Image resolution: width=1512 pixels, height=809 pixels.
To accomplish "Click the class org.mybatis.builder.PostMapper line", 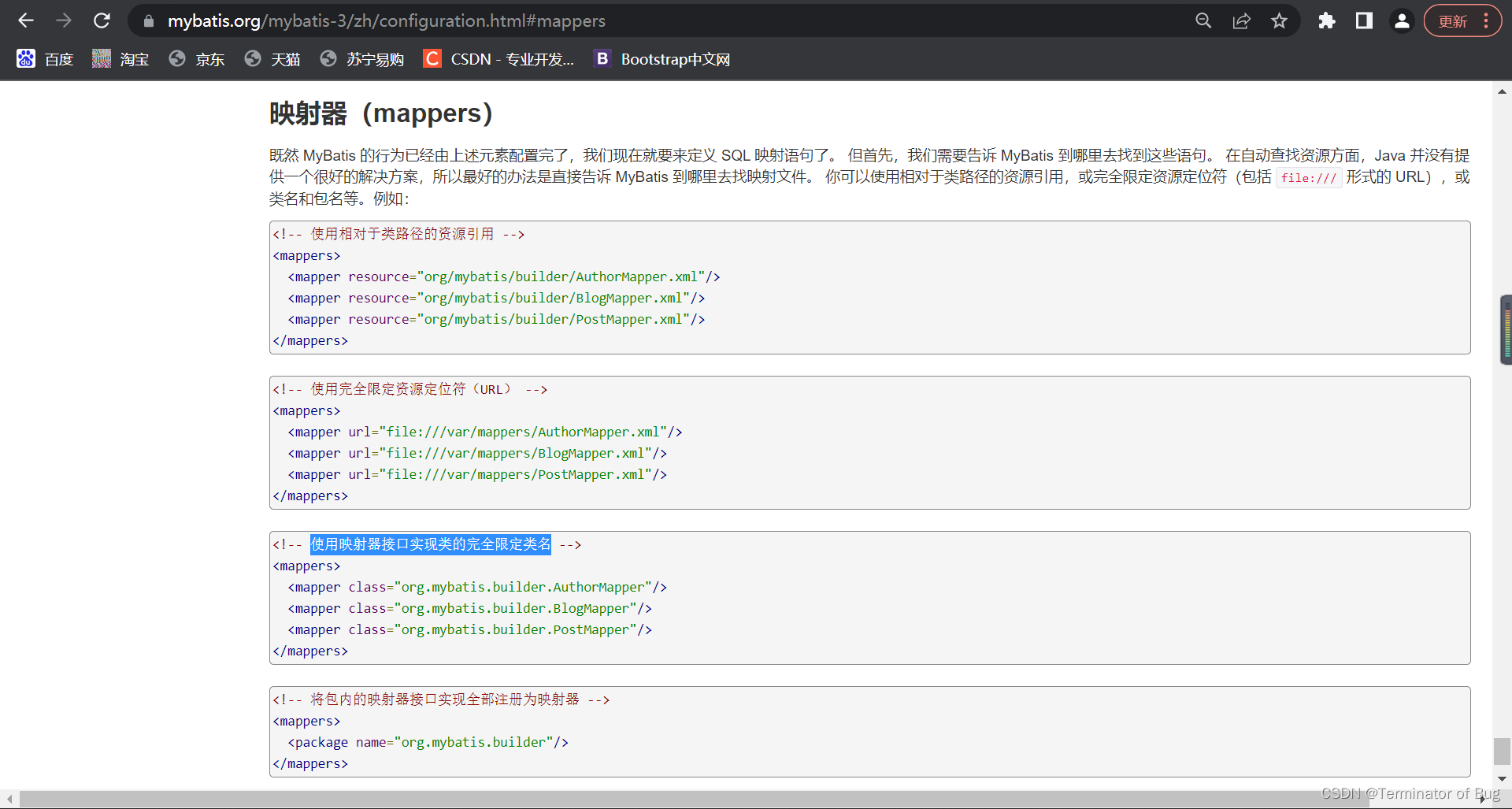I will tap(470, 630).
